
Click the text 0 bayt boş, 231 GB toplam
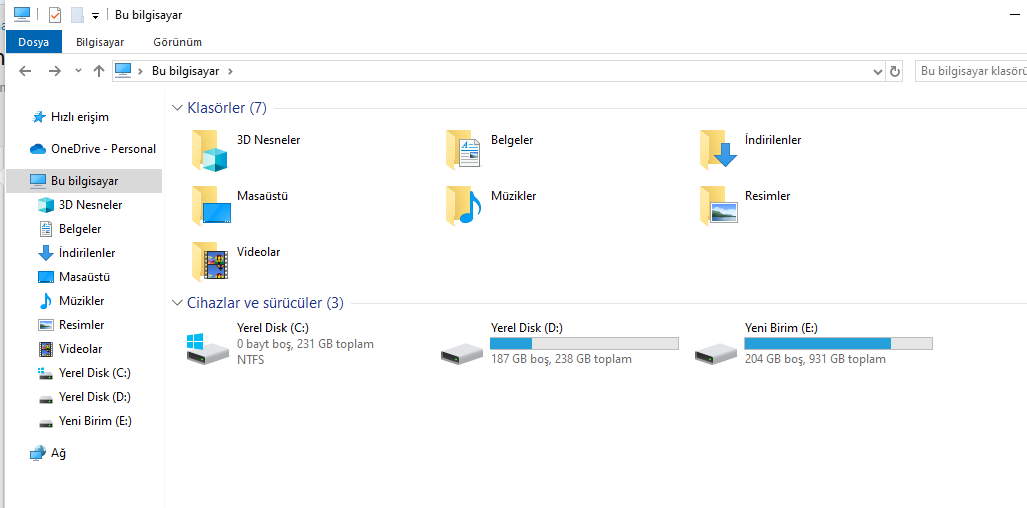[x=305, y=344]
